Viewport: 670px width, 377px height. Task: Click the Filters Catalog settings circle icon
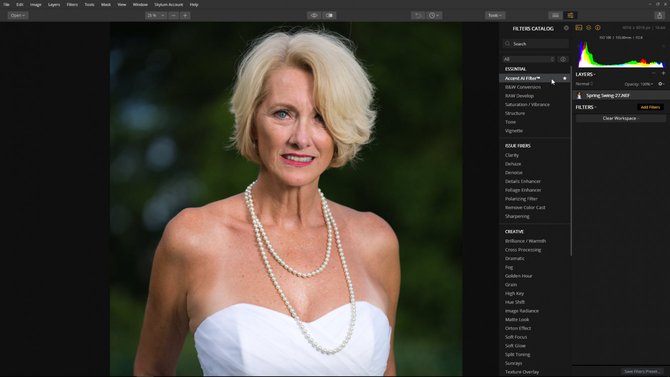tap(566, 28)
